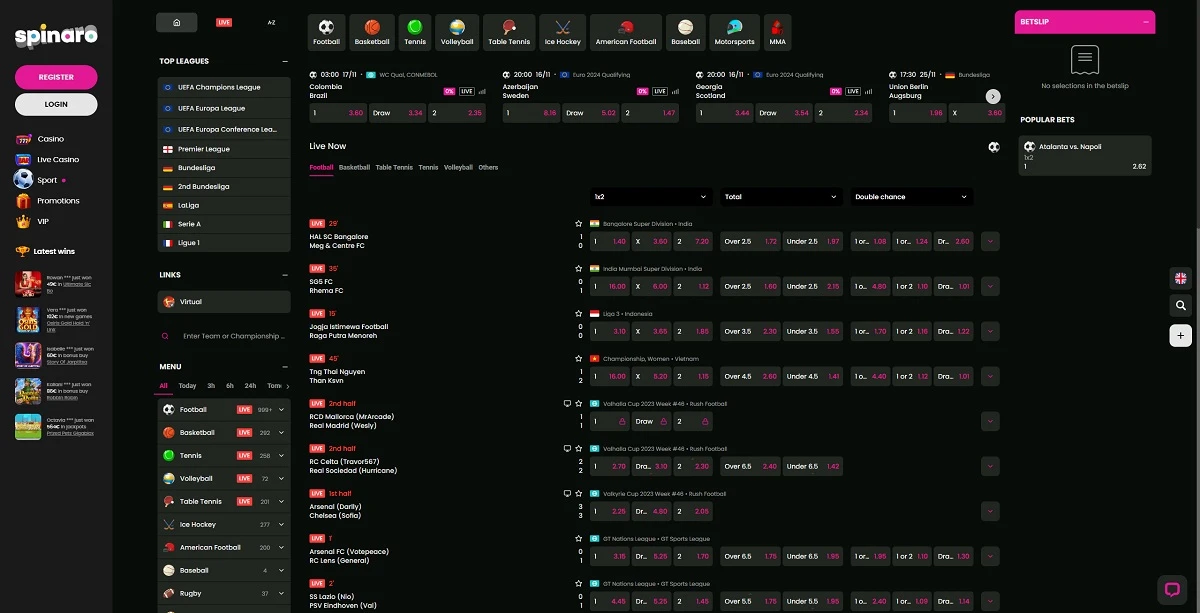Choose the Volleyball sport tile
This screenshot has width=1200, height=613.
(457, 32)
